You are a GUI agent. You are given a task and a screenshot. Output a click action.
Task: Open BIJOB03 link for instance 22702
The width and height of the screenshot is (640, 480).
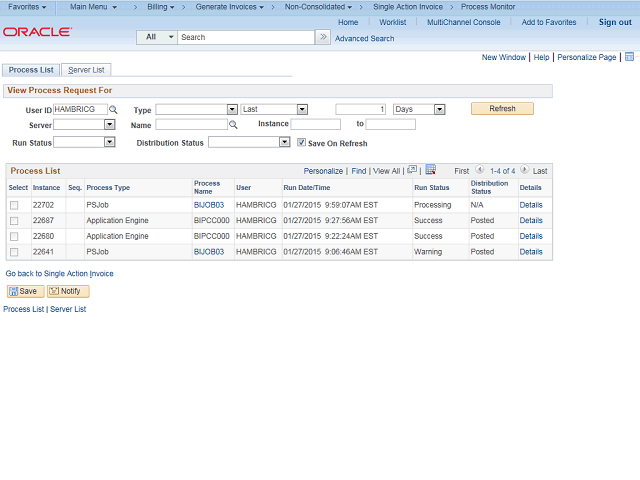[x=209, y=205]
